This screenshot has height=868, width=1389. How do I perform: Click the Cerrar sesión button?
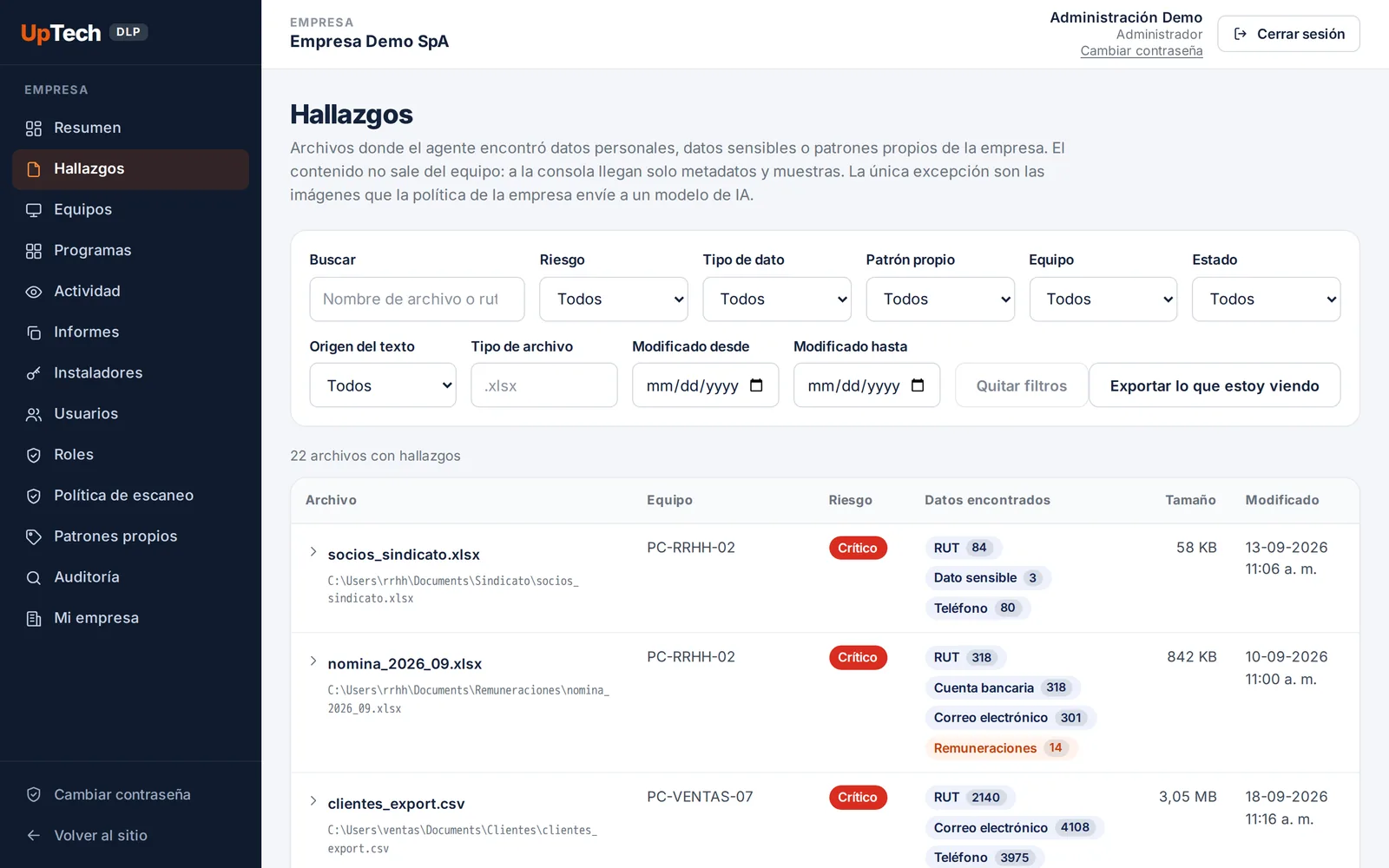[1288, 34]
